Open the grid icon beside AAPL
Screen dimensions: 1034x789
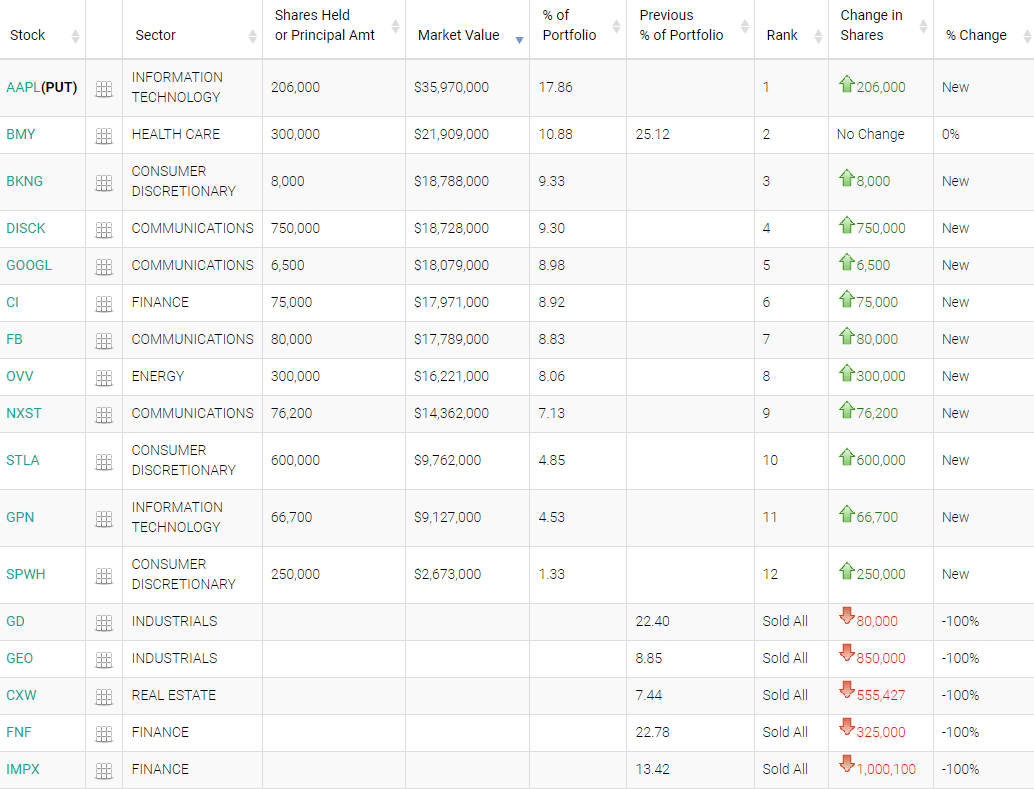point(104,89)
